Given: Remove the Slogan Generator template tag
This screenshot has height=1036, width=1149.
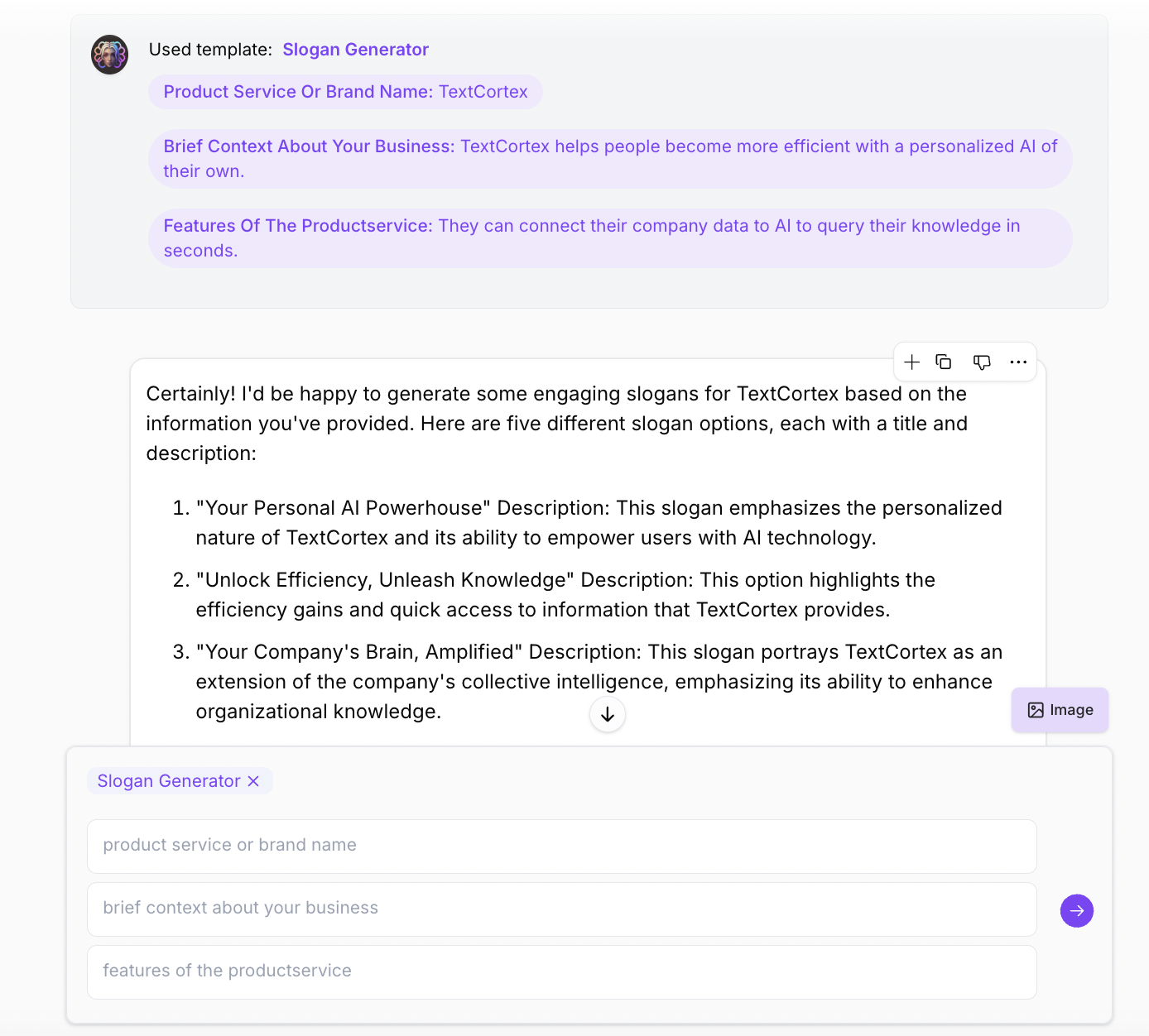Looking at the screenshot, I should tap(253, 781).
